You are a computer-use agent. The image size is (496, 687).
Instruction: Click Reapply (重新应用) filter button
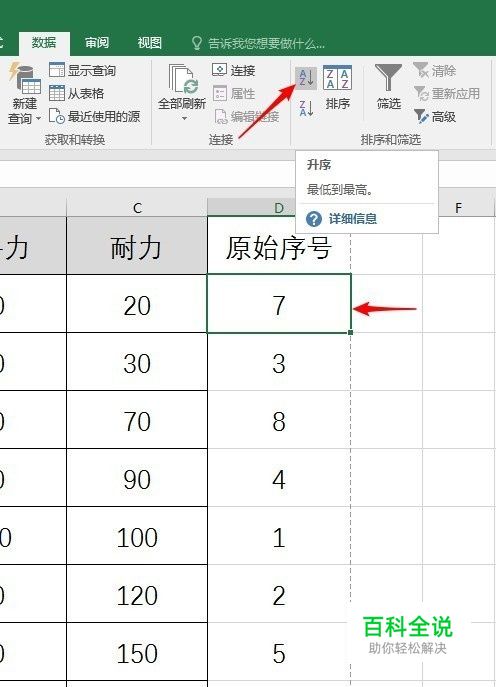tap(446, 94)
